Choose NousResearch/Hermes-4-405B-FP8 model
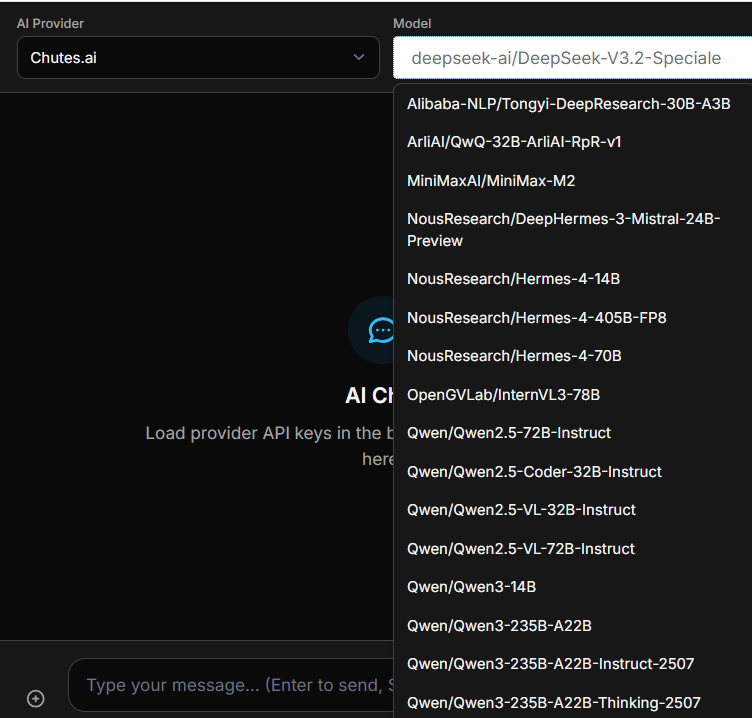The height and width of the screenshot is (718, 752). 536,318
